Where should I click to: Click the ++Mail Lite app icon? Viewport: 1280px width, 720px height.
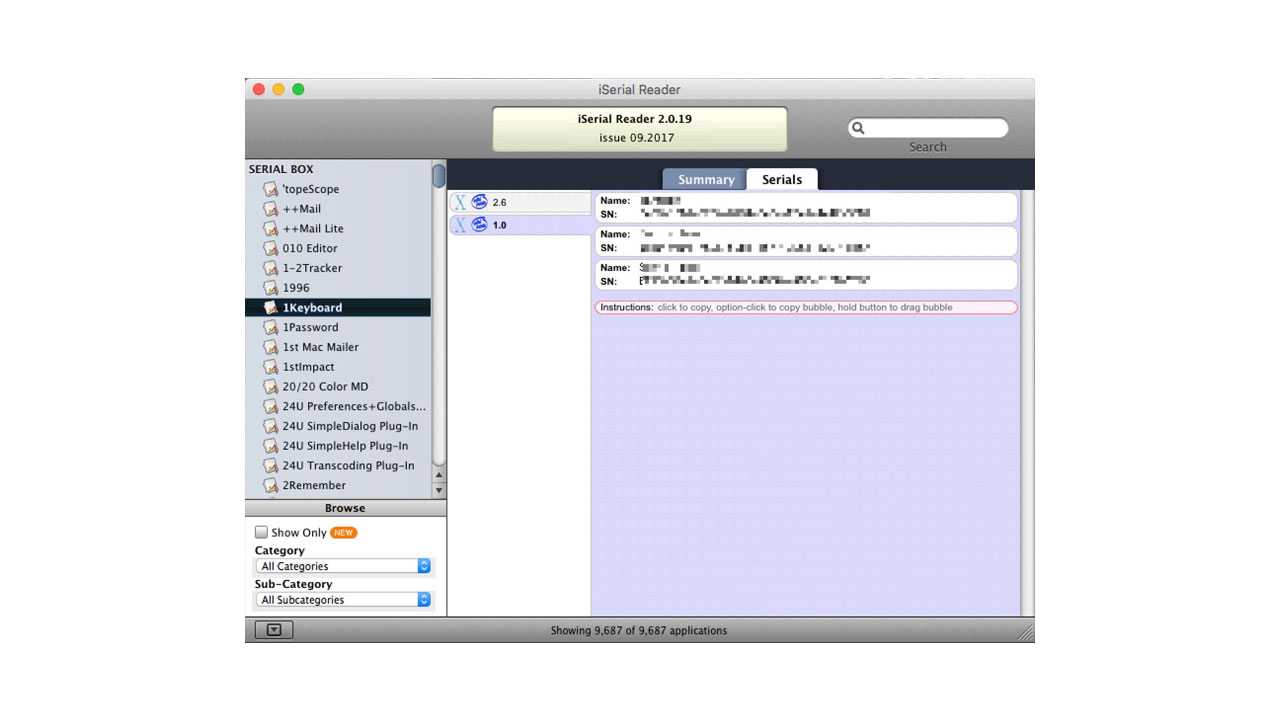pyautogui.click(x=270, y=229)
